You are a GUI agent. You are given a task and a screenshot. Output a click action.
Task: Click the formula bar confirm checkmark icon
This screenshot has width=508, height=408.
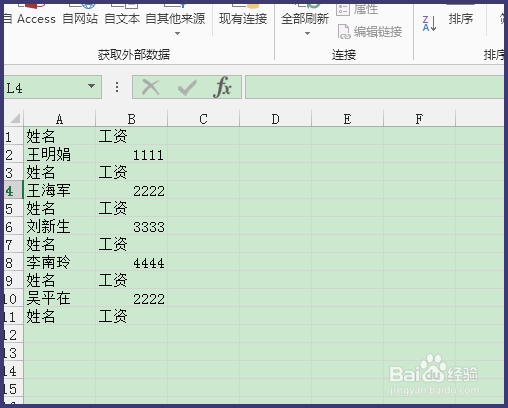(187, 88)
